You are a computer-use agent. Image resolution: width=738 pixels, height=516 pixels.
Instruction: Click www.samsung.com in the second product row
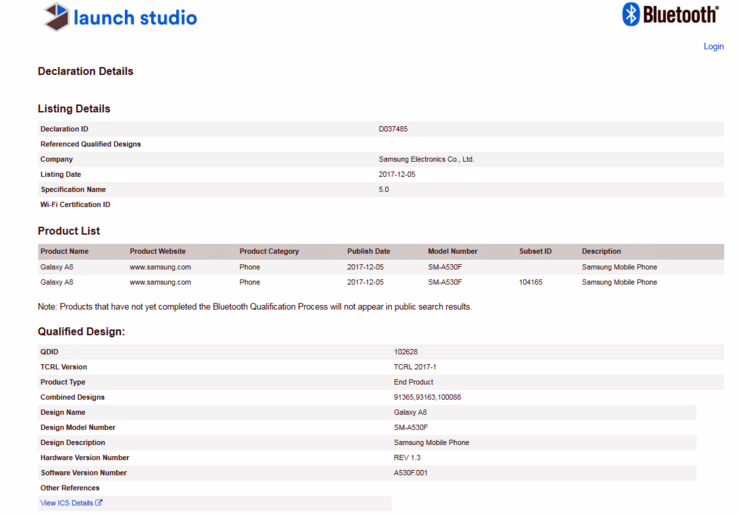(160, 282)
